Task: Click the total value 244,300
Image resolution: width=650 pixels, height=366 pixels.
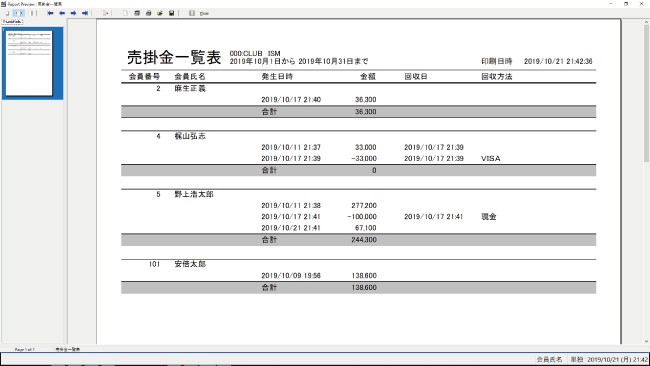Action: click(x=364, y=240)
